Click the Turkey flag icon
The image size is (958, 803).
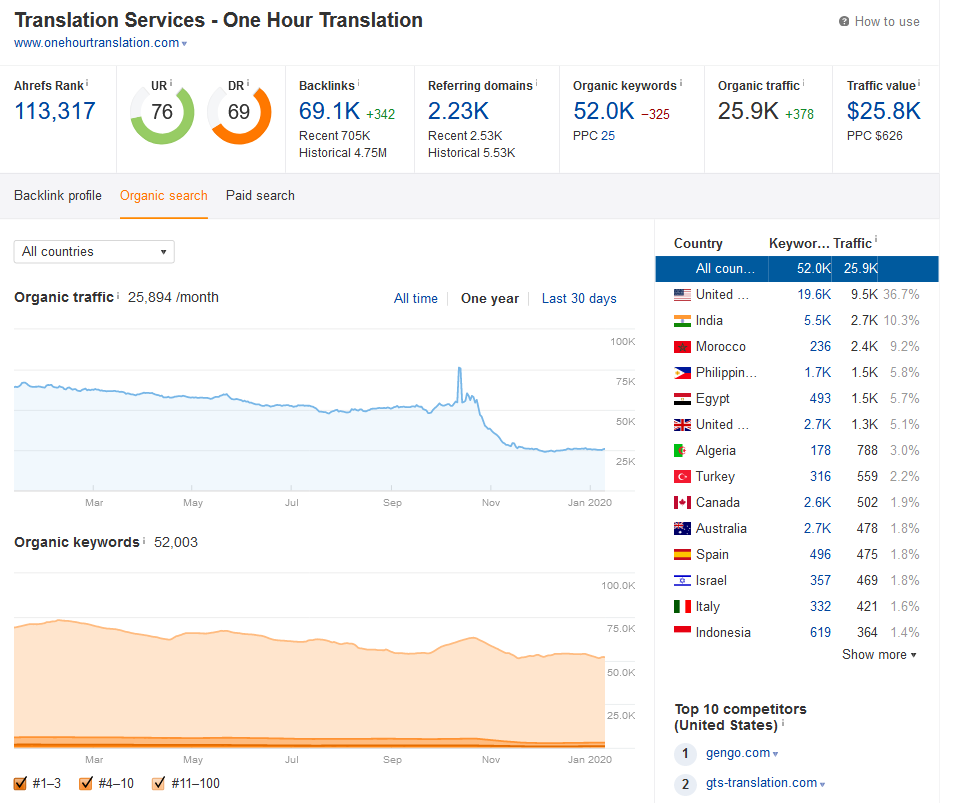pos(682,477)
